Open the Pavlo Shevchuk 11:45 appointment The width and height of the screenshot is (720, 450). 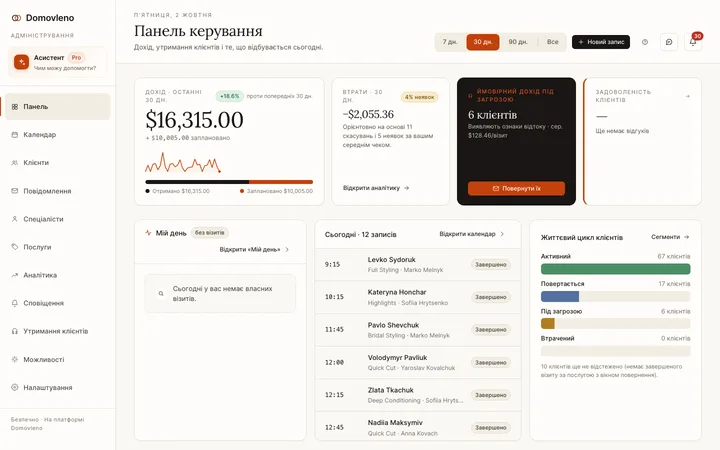[x=418, y=330]
